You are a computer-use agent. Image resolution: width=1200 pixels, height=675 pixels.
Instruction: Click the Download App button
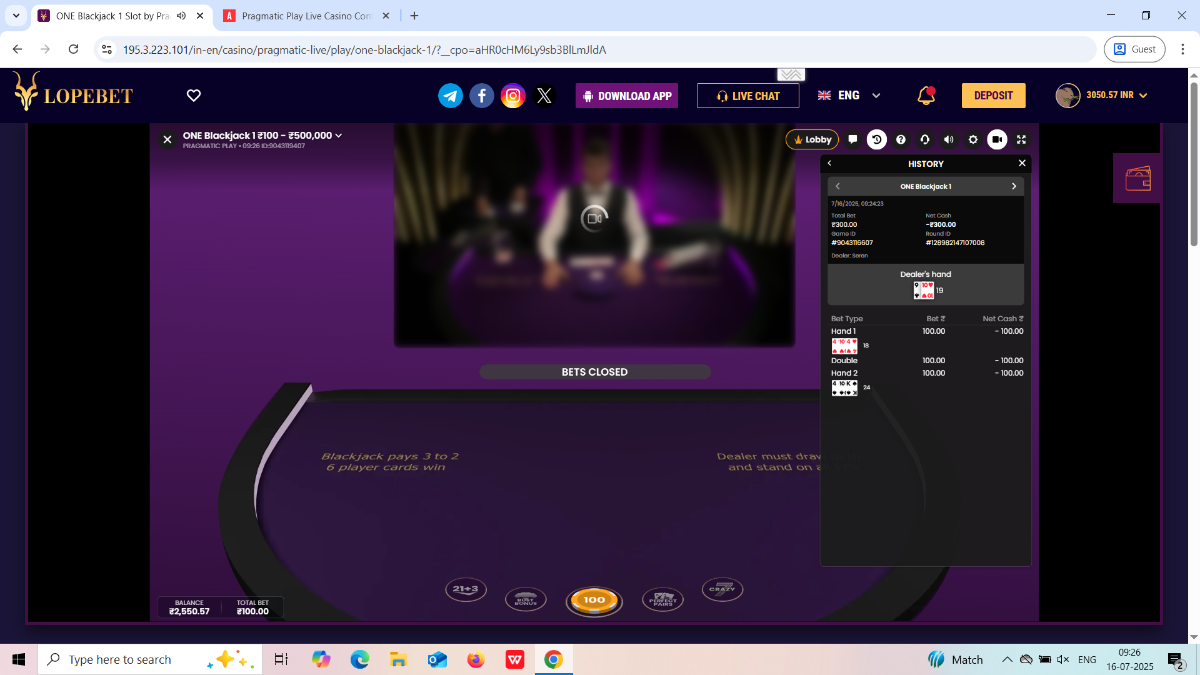627,95
